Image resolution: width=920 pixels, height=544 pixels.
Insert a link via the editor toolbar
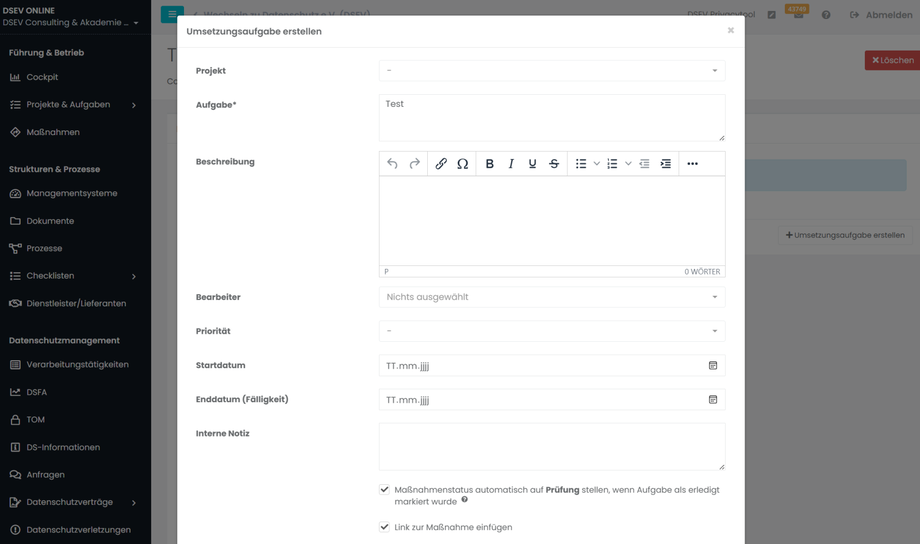[x=441, y=164]
